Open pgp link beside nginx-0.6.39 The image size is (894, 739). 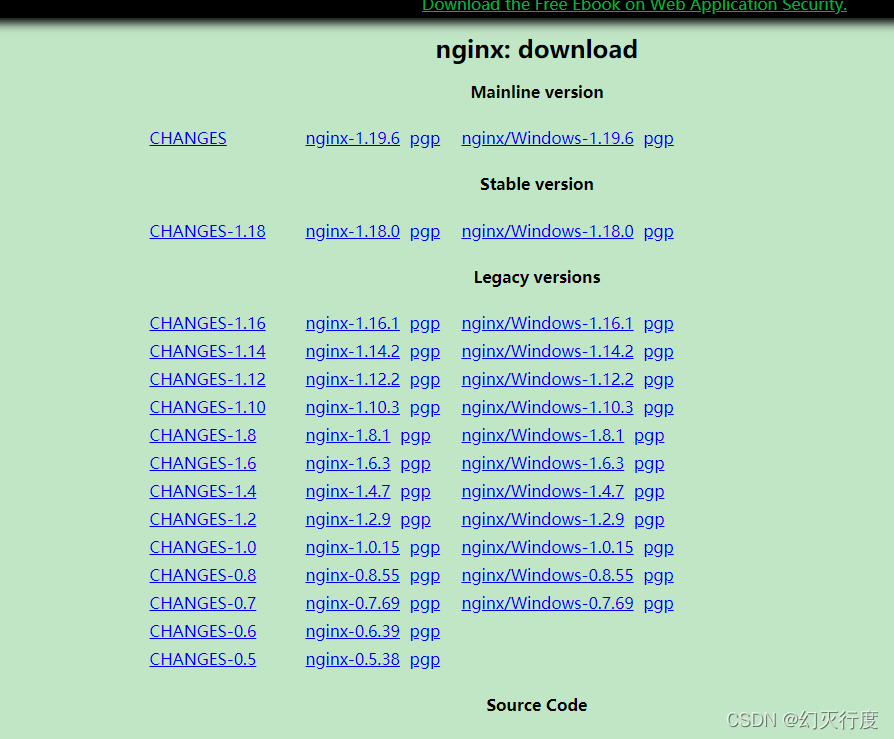click(x=425, y=631)
